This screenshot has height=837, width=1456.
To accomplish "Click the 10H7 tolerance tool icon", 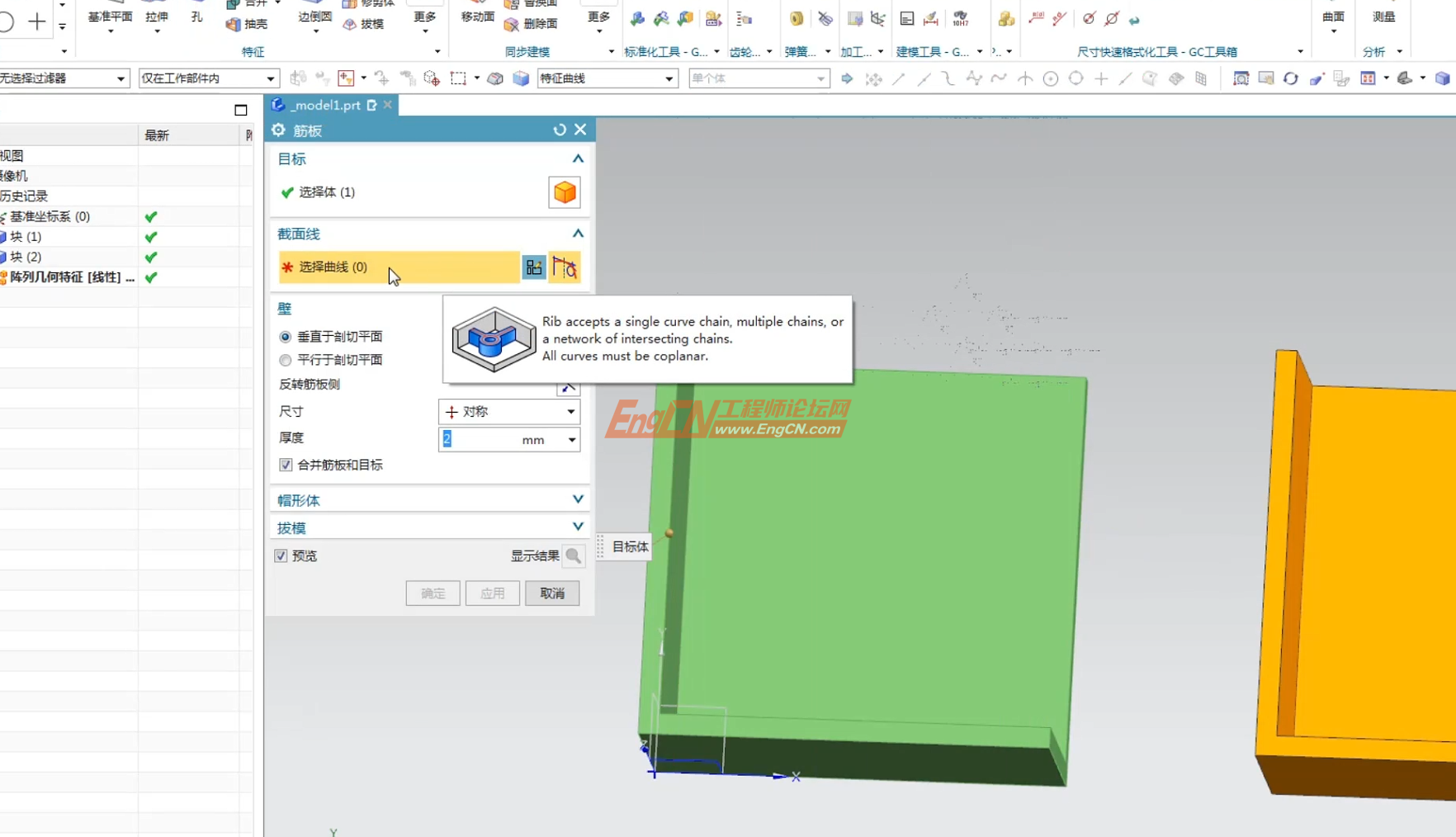I will (x=960, y=19).
